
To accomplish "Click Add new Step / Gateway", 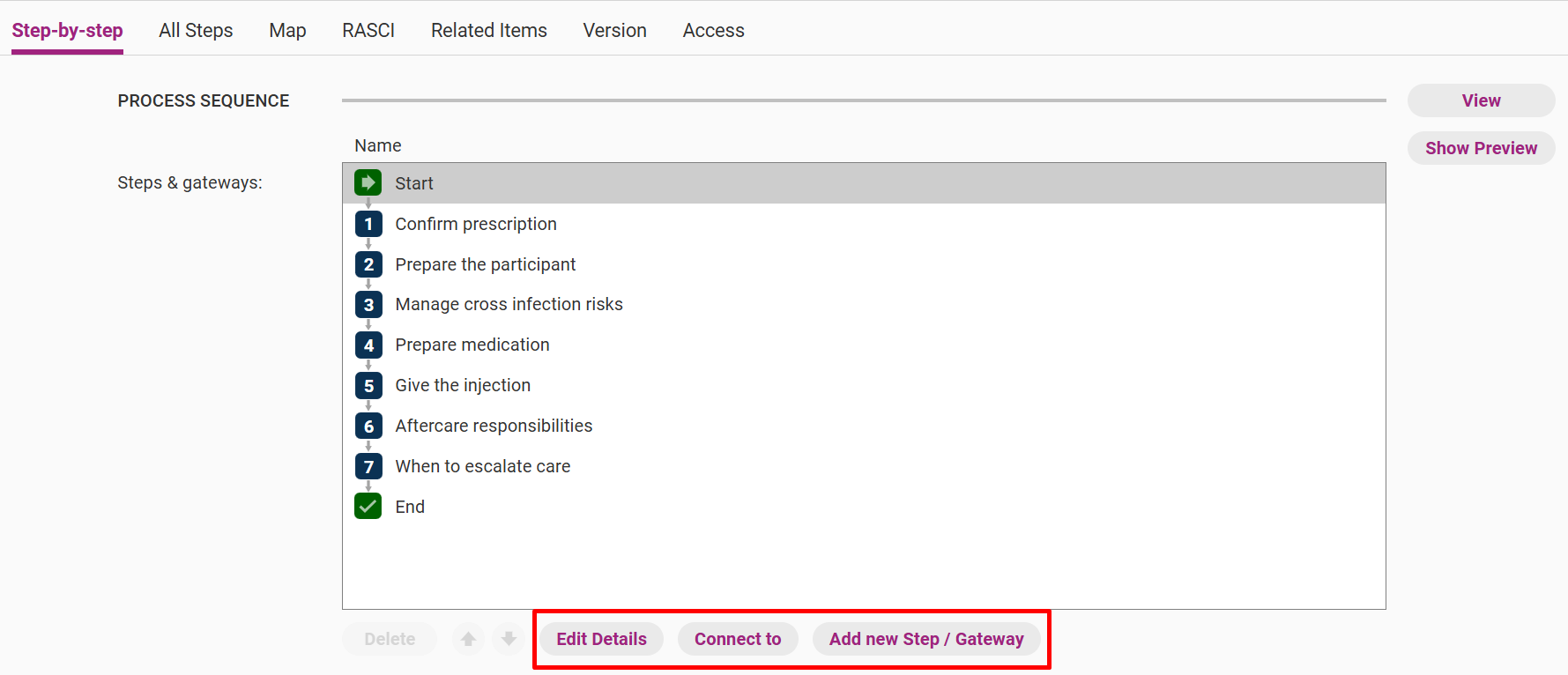I will pos(926,639).
